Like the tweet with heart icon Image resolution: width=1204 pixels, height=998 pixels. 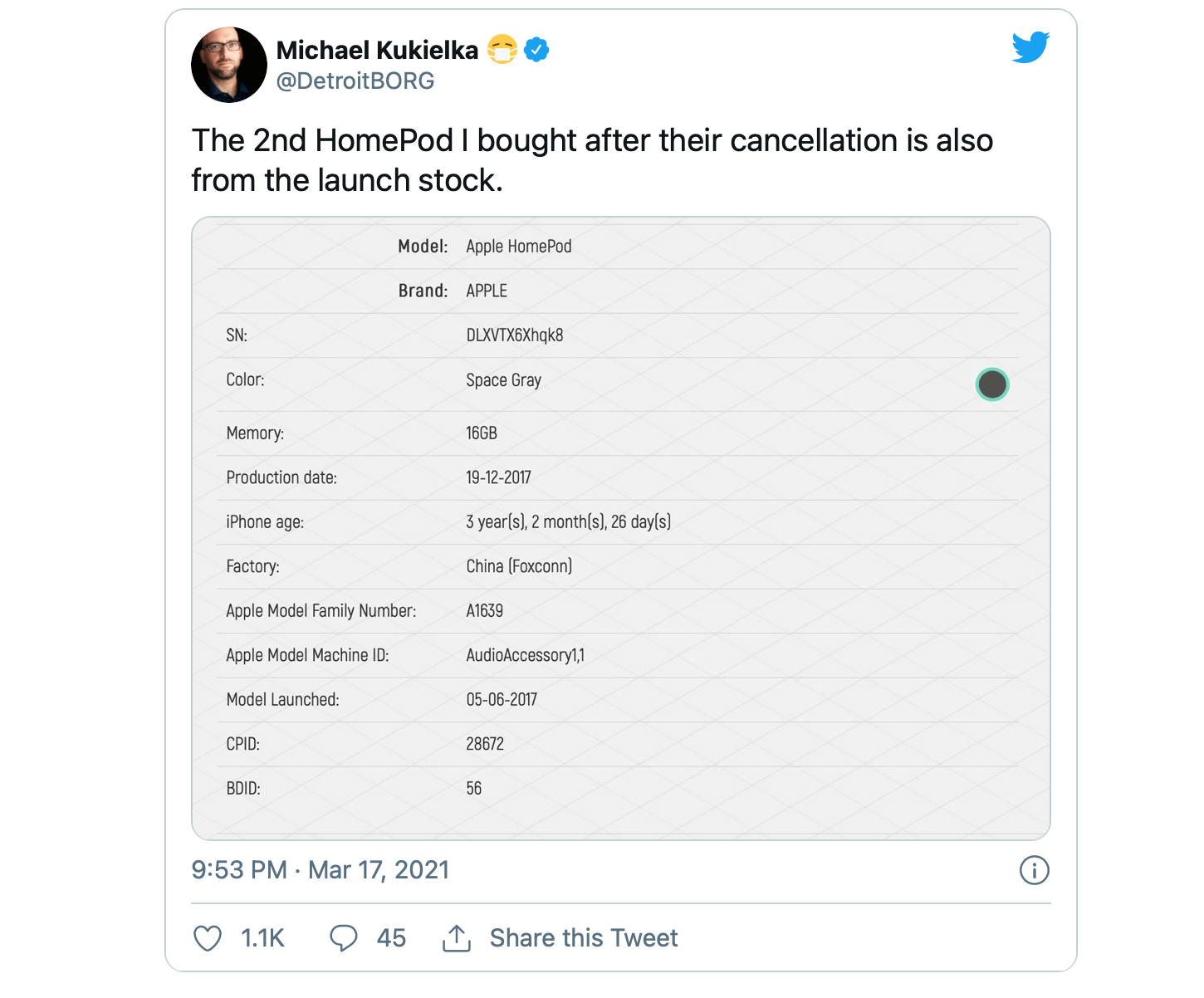click(208, 938)
